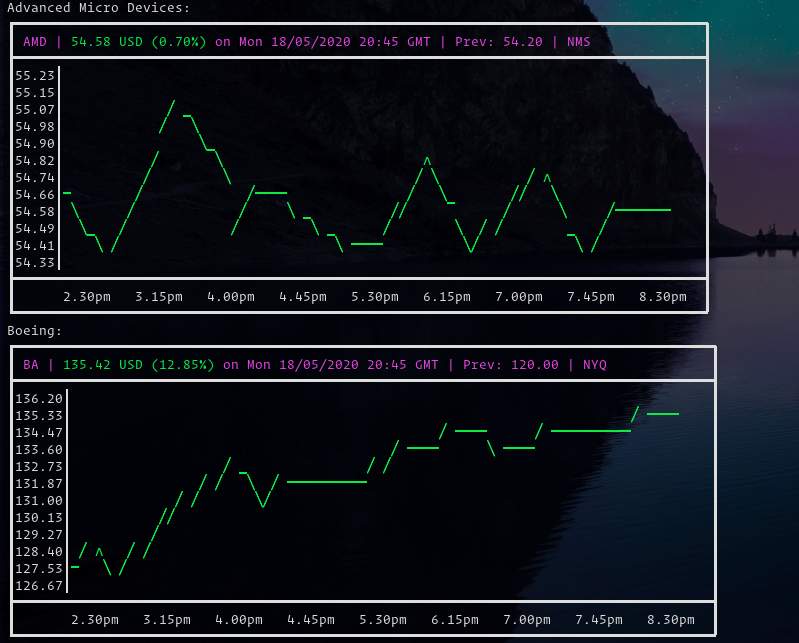Screen dimensions: 799x643
Task: Click Boeing y-axis value 131.87
Action: (x=39, y=484)
